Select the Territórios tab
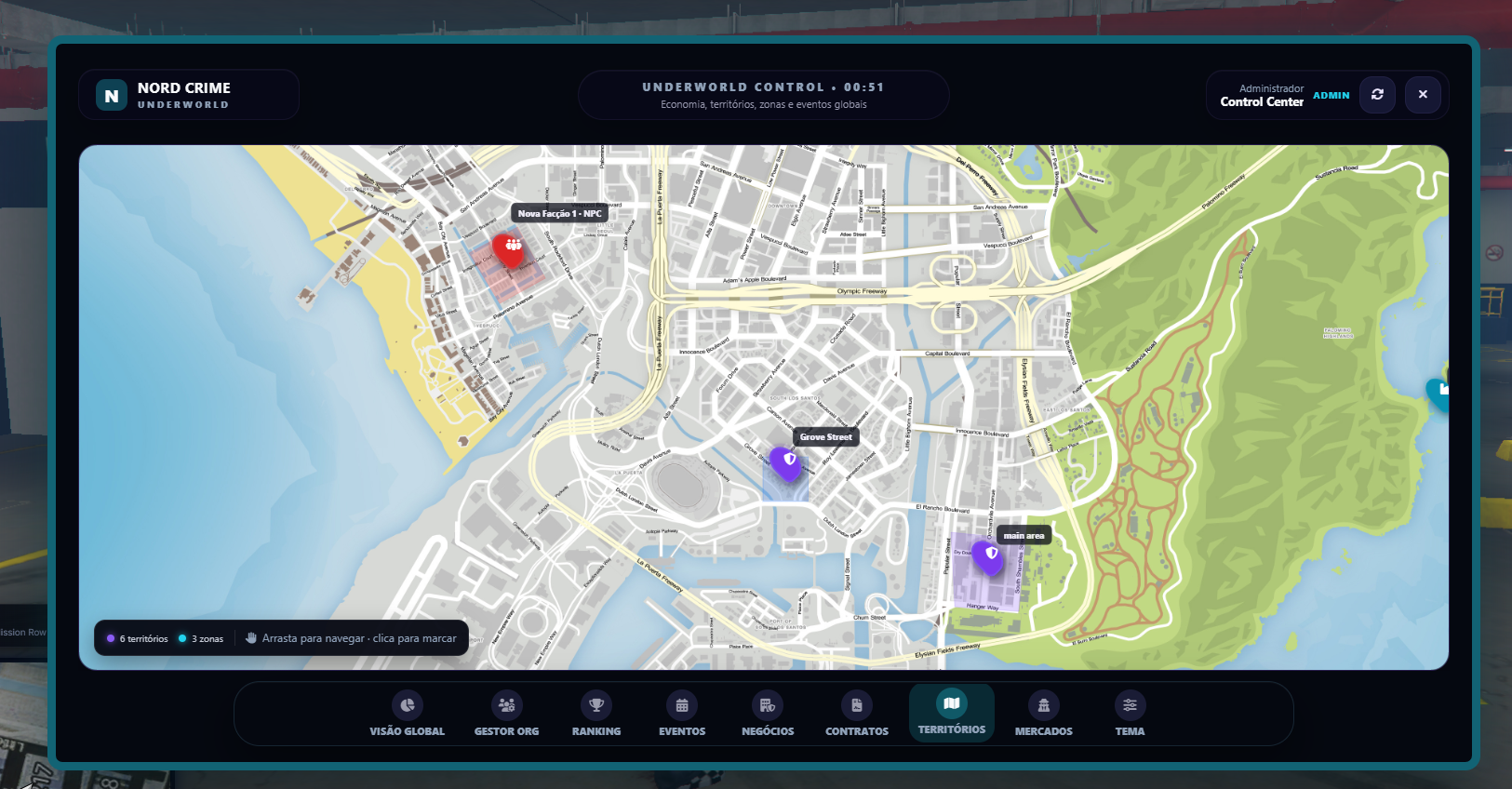This screenshot has width=1512, height=789. click(952, 714)
